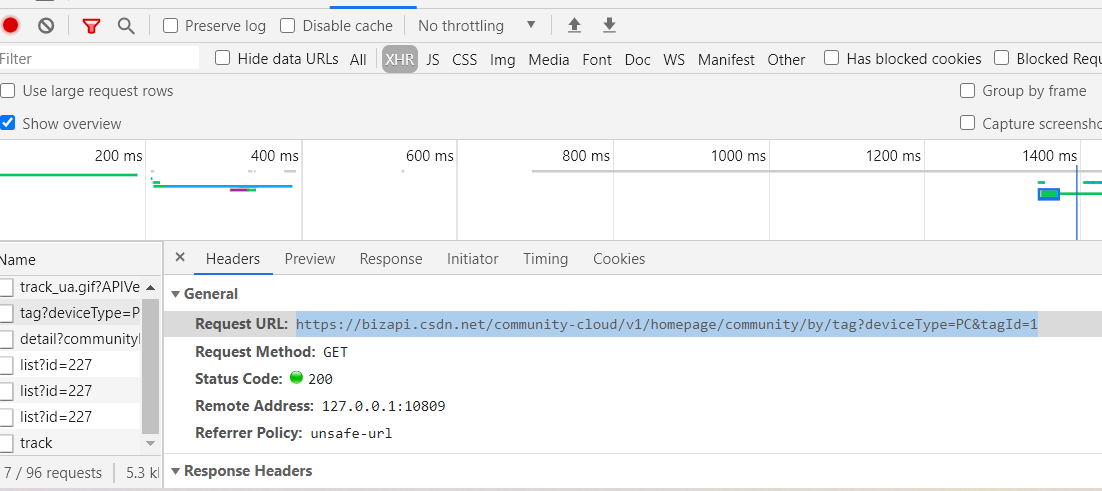This screenshot has height=491, width=1102.
Task: Filter requests by Doc
Action: 637,60
